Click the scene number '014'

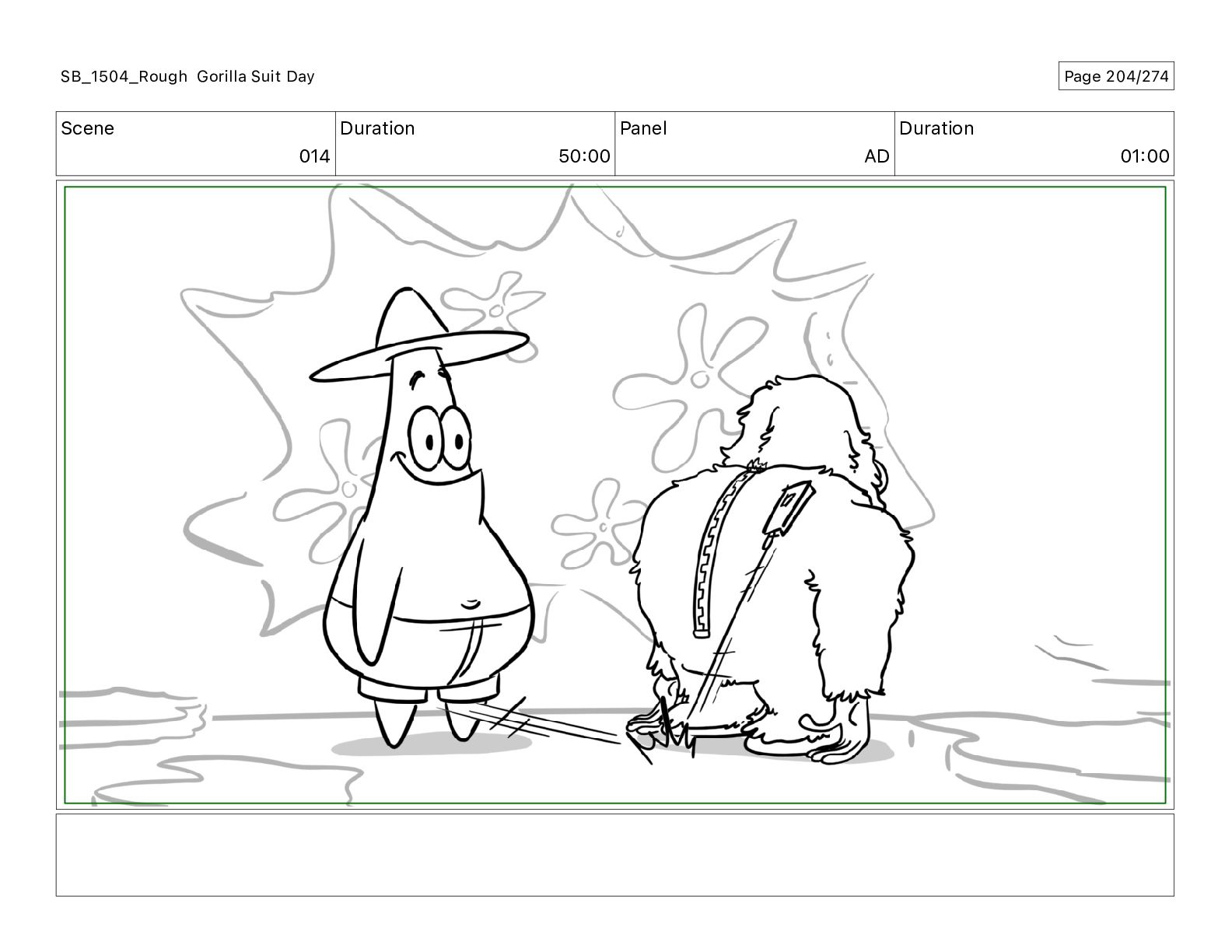pyautogui.click(x=314, y=156)
